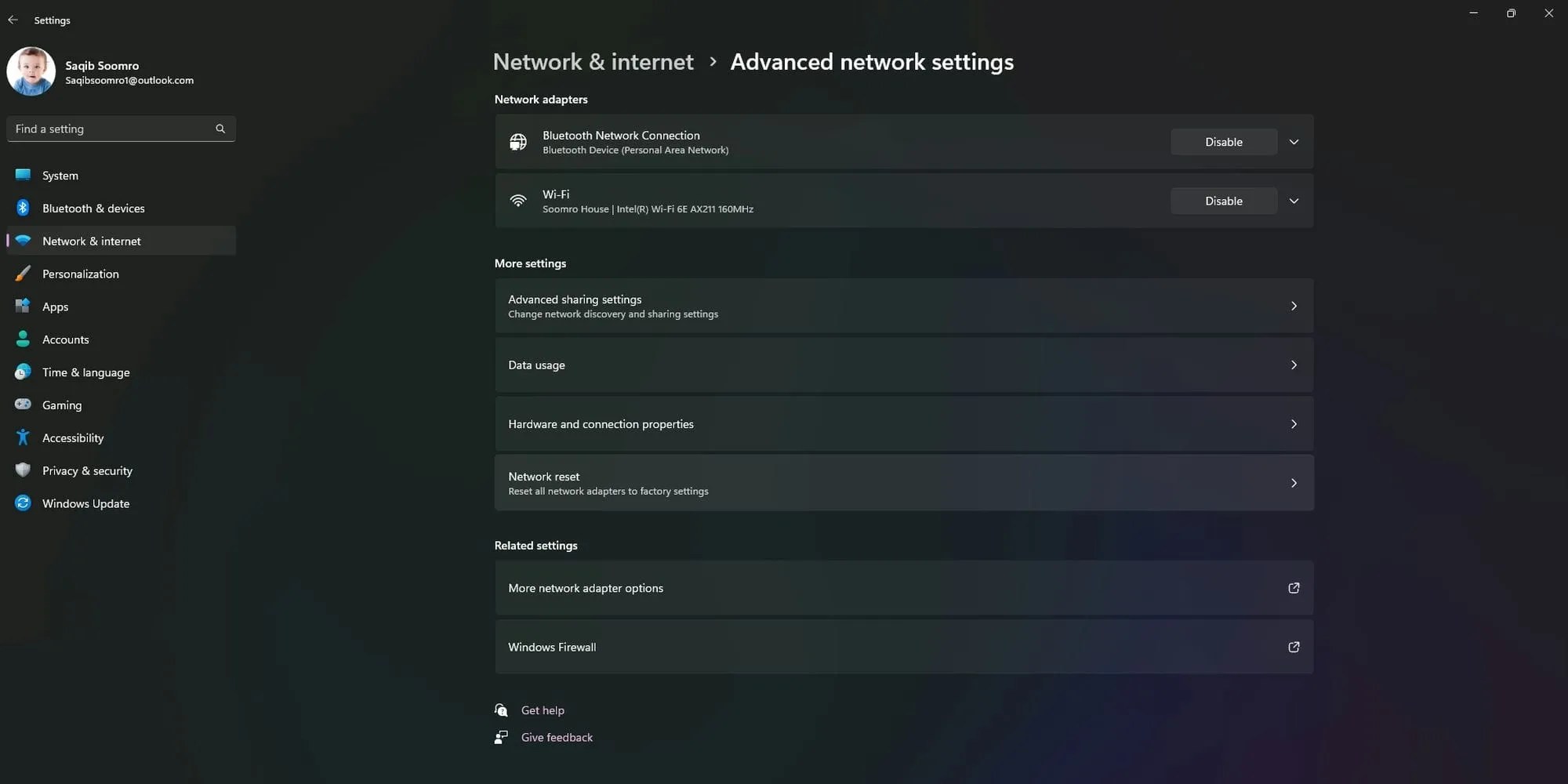Image resolution: width=1568 pixels, height=784 pixels.
Task: Select System in the sidebar
Action: [60, 176]
